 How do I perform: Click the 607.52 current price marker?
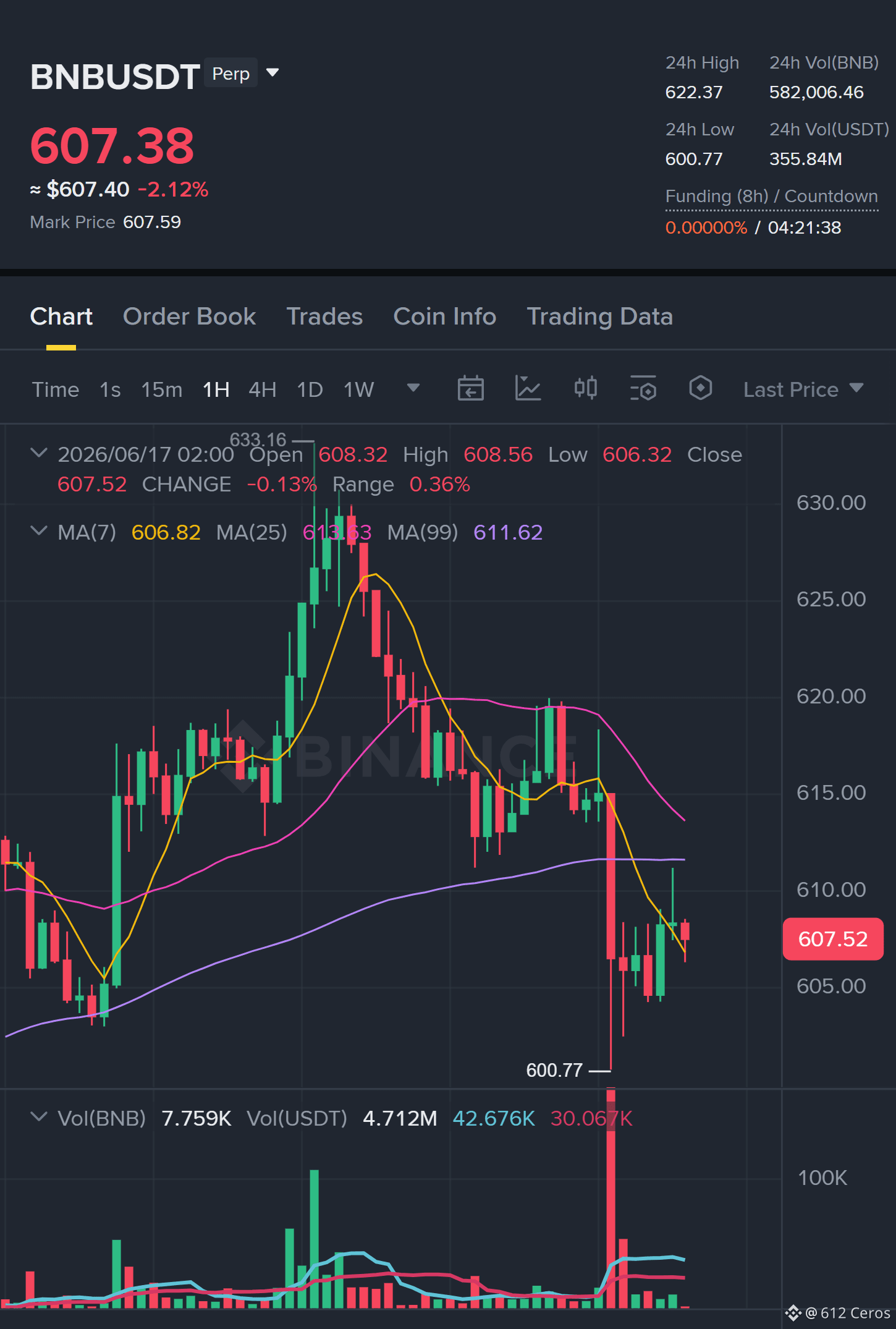[x=832, y=939]
